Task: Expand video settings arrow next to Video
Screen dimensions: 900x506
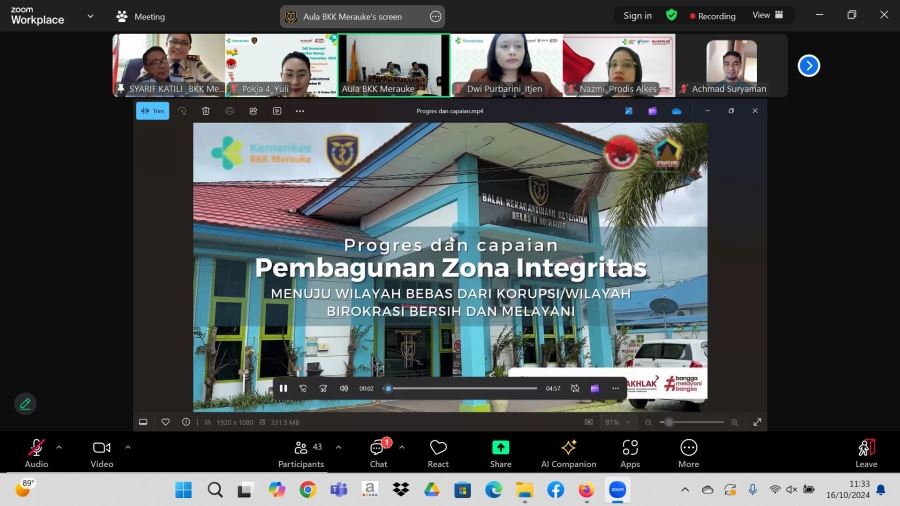Action: tap(128, 447)
